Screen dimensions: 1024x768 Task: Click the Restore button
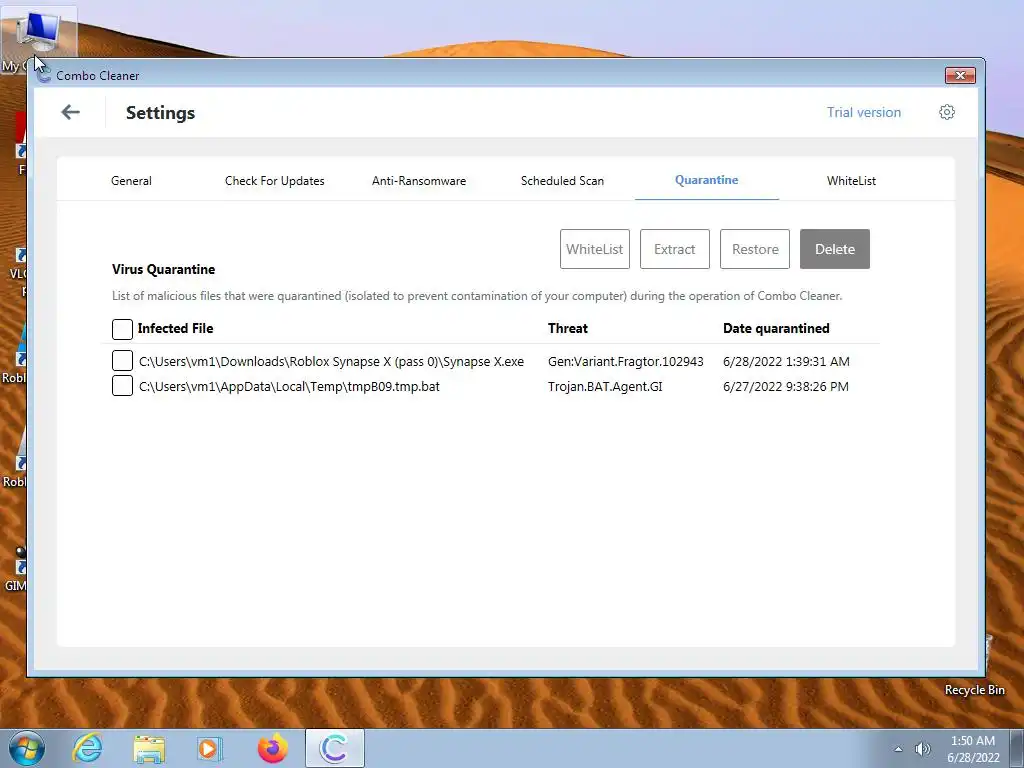(755, 249)
